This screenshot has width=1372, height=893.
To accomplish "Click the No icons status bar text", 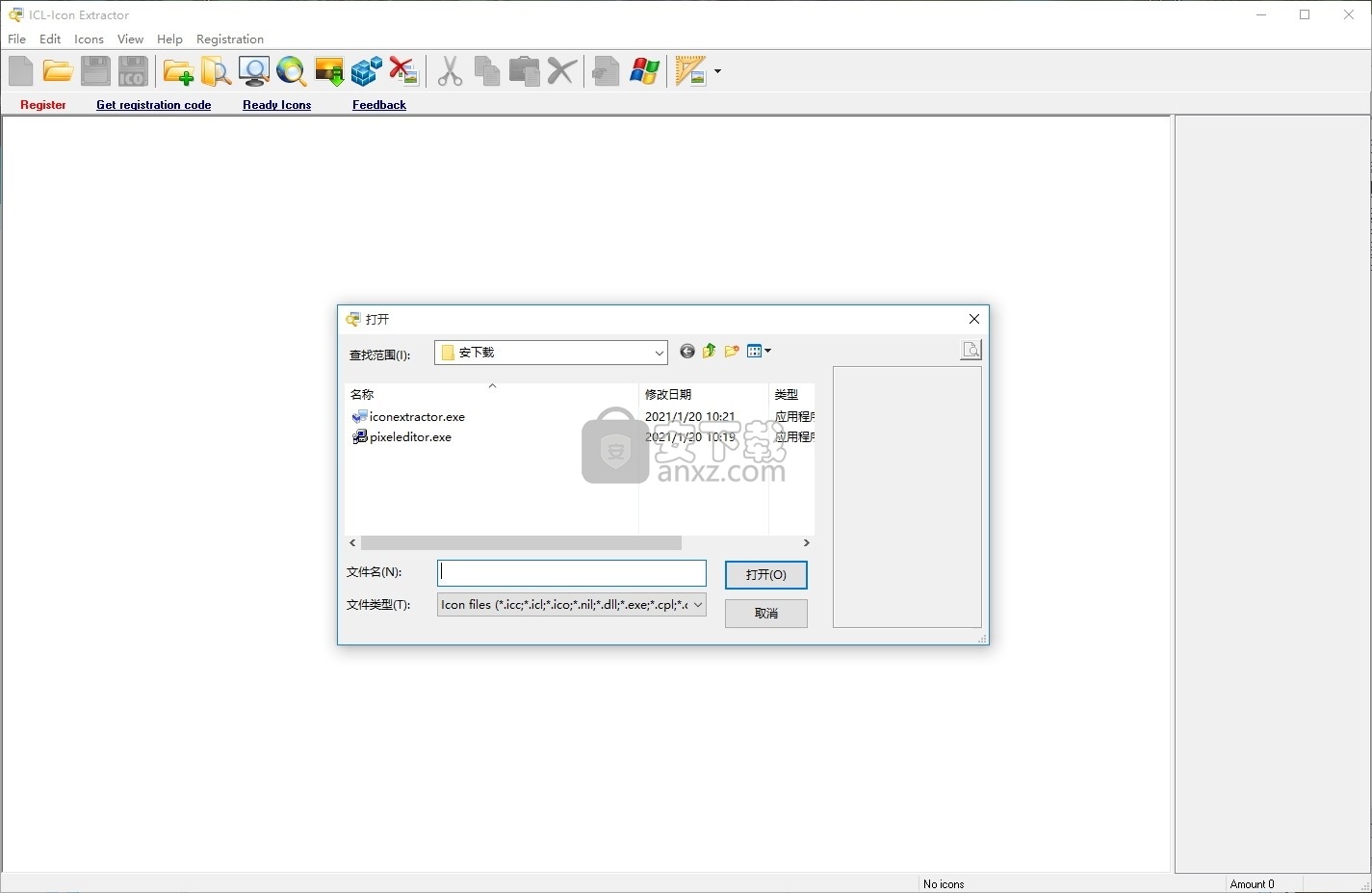I will (x=944, y=883).
